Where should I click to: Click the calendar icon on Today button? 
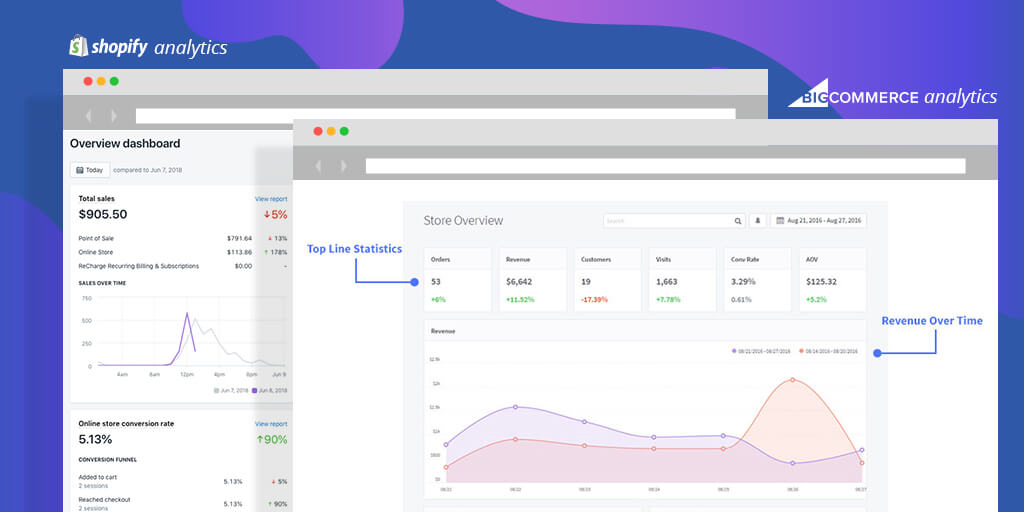pyautogui.click(x=80, y=170)
